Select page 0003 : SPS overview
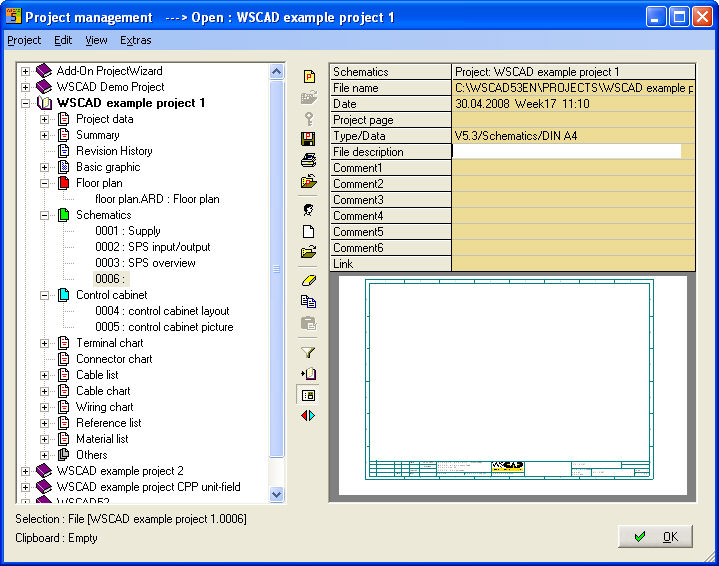 tap(145, 263)
